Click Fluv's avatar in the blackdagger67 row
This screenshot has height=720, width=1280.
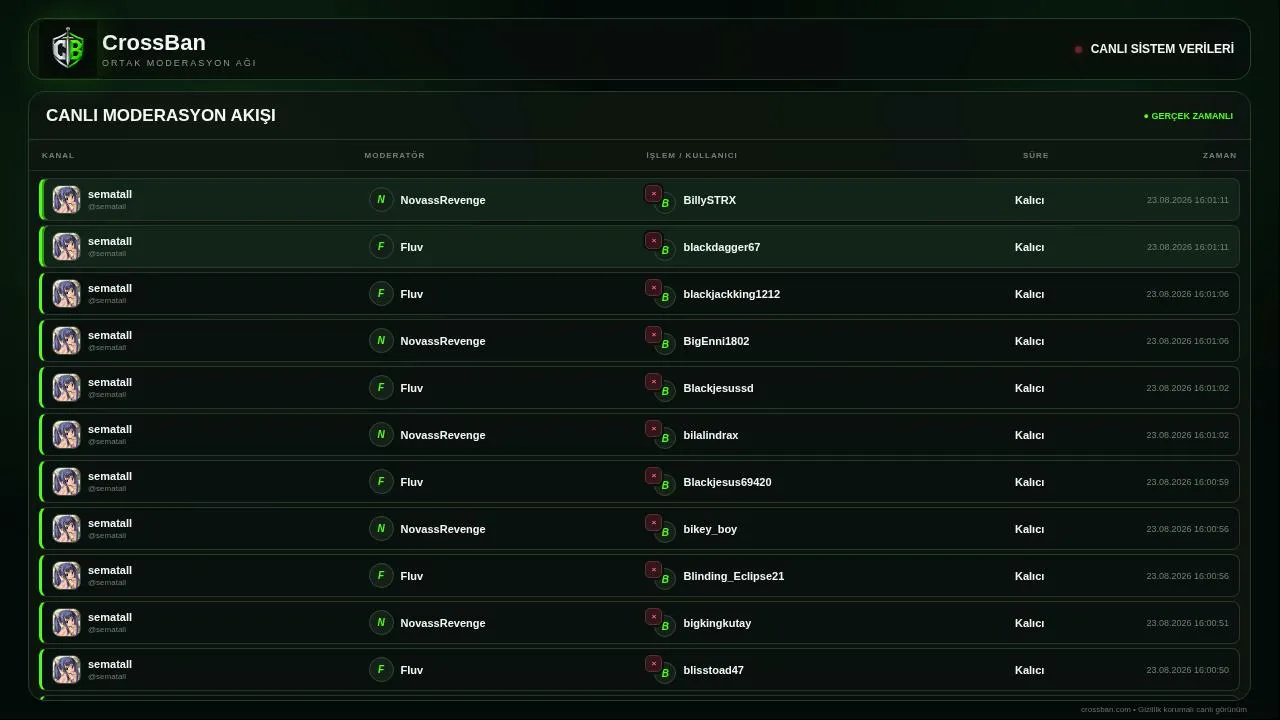(x=381, y=247)
